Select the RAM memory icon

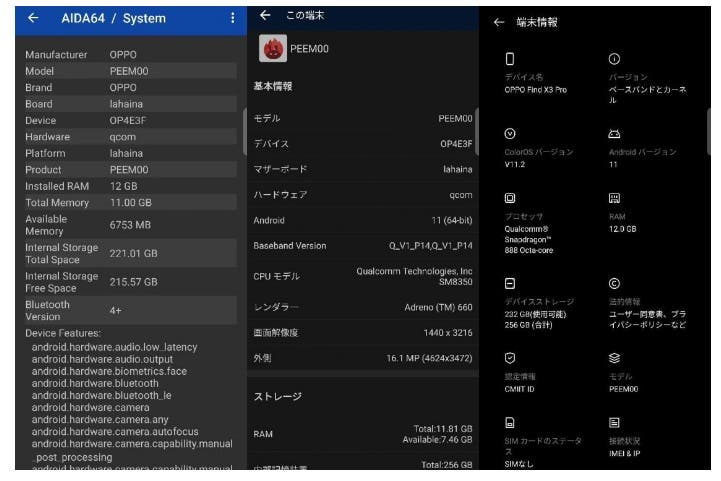click(x=614, y=199)
